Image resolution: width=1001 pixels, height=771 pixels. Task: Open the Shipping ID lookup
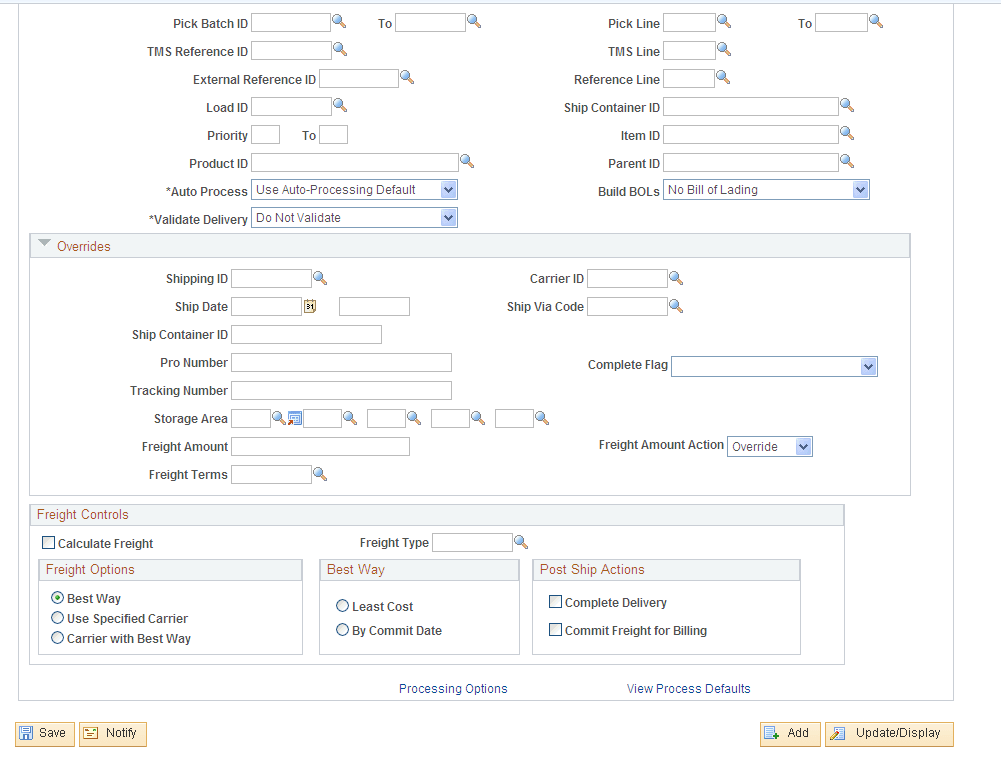click(321, 278)
